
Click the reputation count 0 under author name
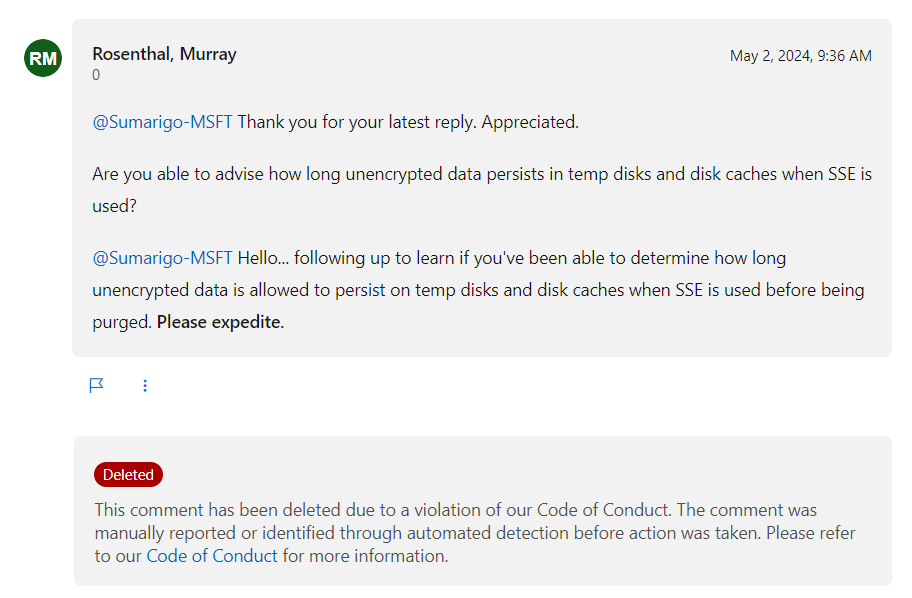tap(96, 75)
